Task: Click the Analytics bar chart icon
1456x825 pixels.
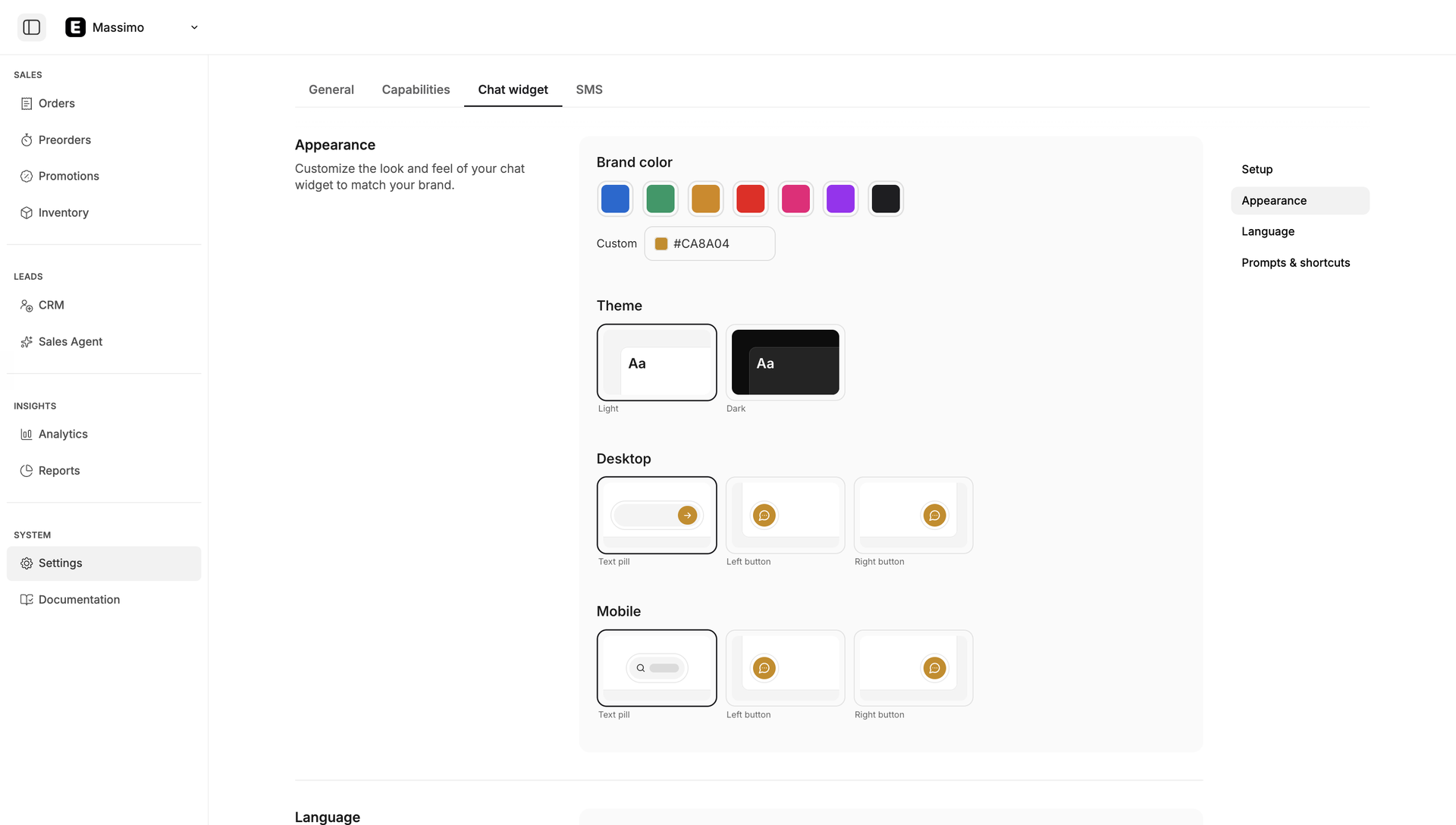Action: click(x=27, y=434)
